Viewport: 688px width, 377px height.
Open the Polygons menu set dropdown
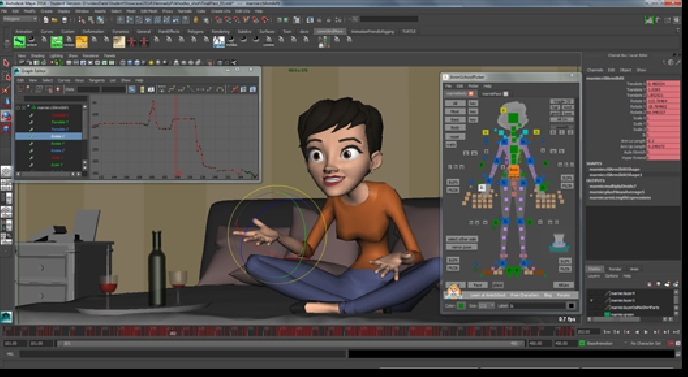pos(19,19)
